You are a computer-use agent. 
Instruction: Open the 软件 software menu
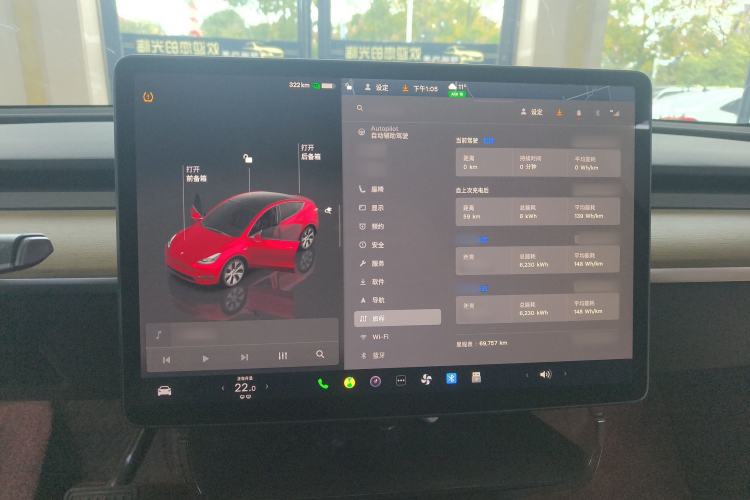[371, 282]
